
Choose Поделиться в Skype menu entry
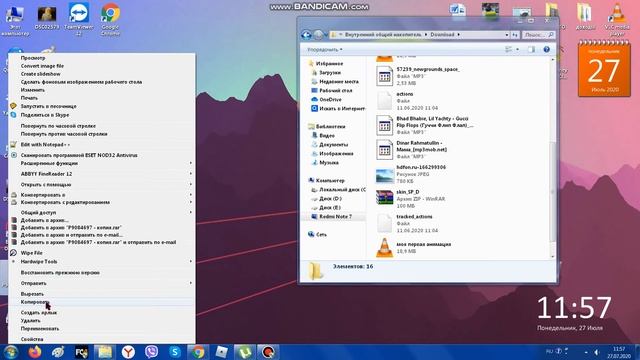click(x=101, y=115)
